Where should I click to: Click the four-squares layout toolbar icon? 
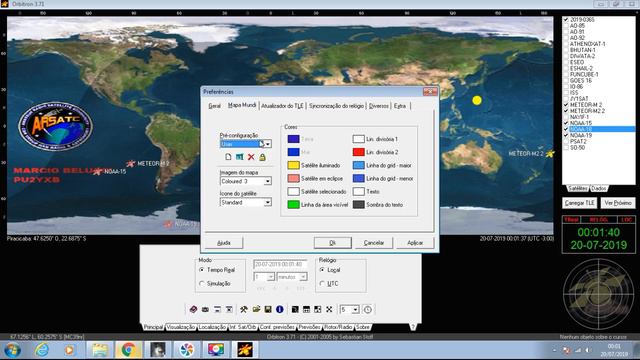[318, 309]
